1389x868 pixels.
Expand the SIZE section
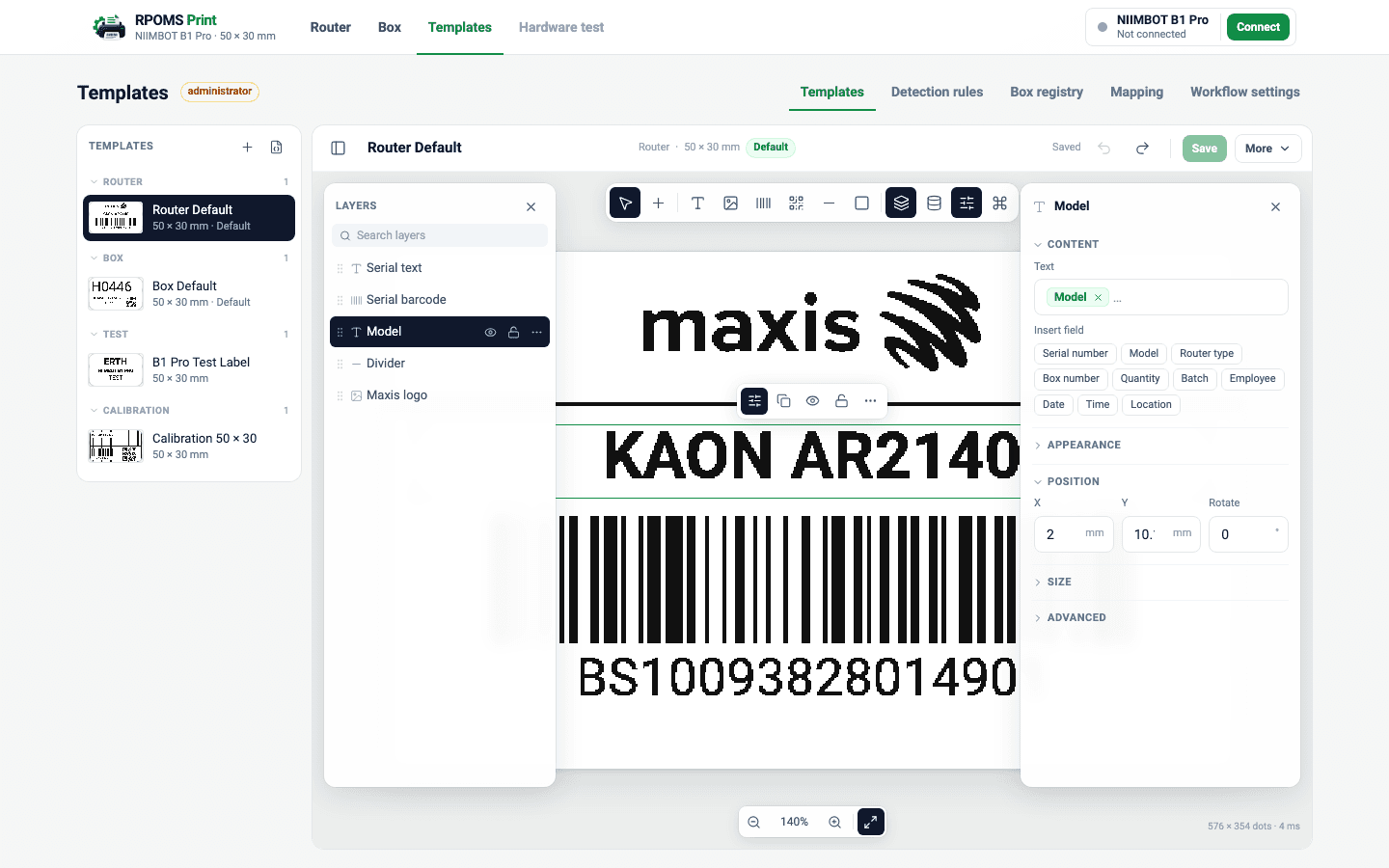pyautogui.click(x=1052, y=582)
